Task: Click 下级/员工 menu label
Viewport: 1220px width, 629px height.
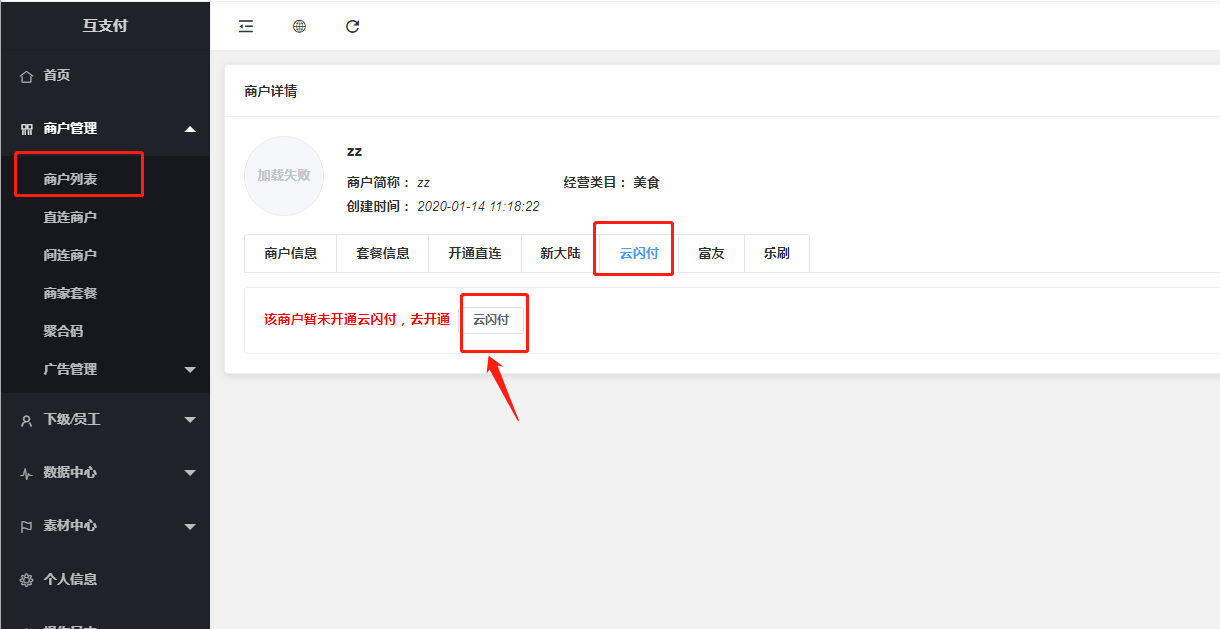Action: [72, 420]
